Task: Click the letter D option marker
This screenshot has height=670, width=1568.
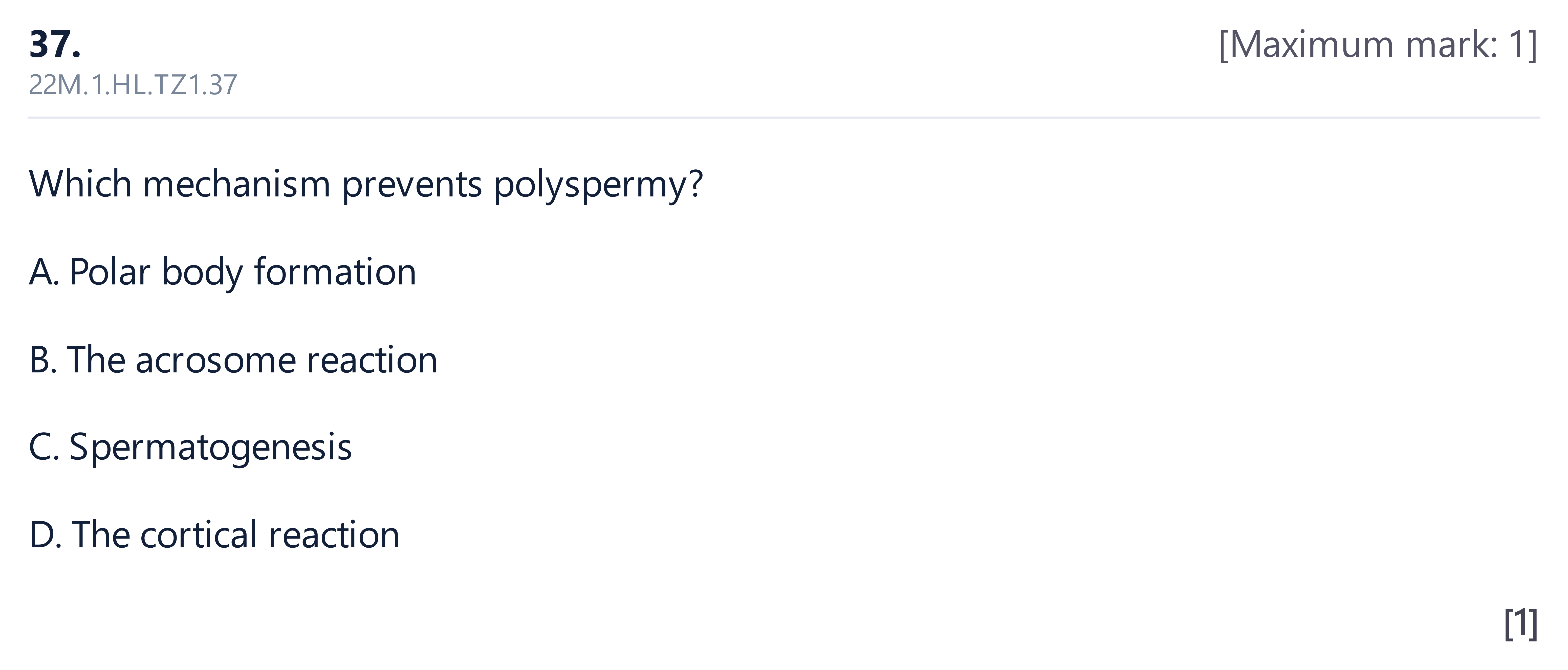Action: coord(45,535)
